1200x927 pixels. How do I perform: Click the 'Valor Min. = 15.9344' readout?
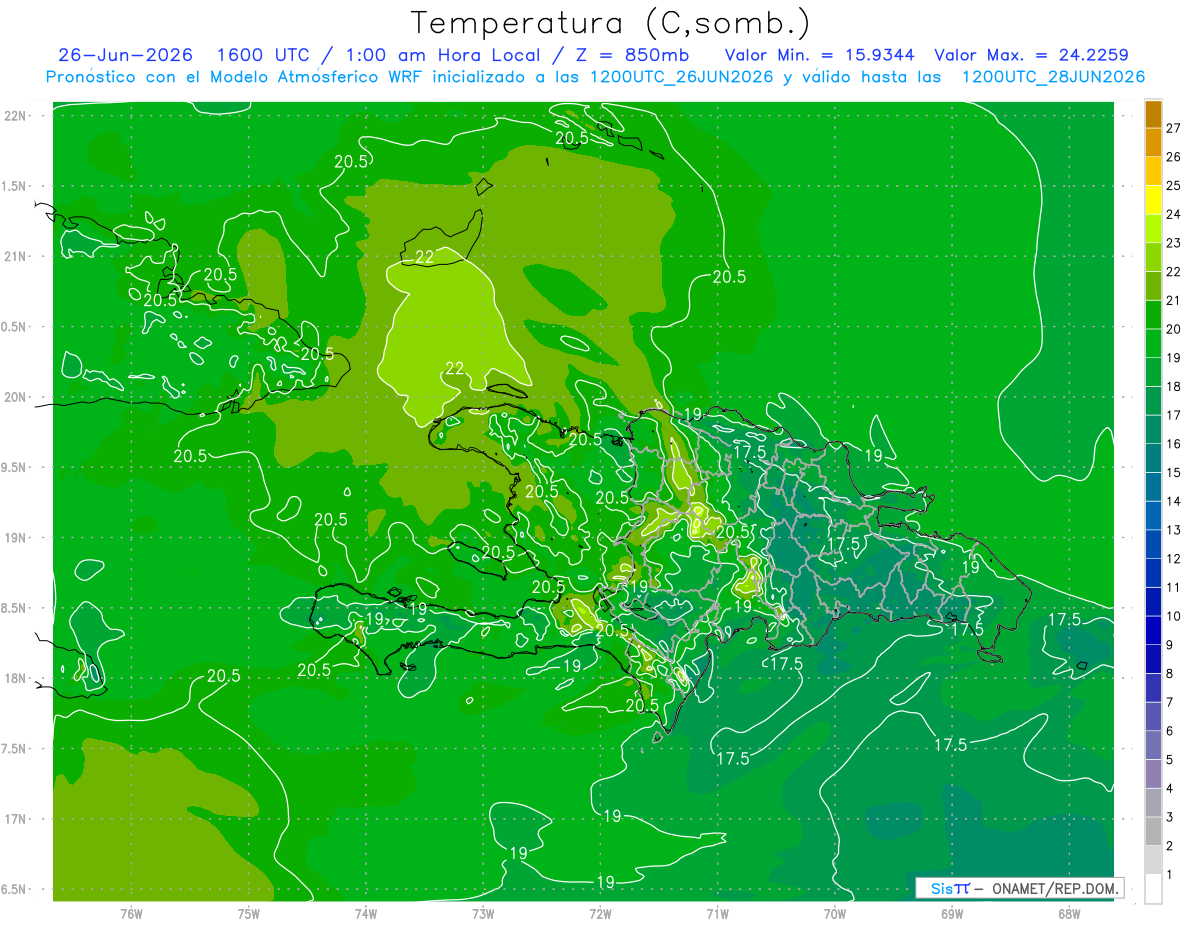click(x=819, y=55)
